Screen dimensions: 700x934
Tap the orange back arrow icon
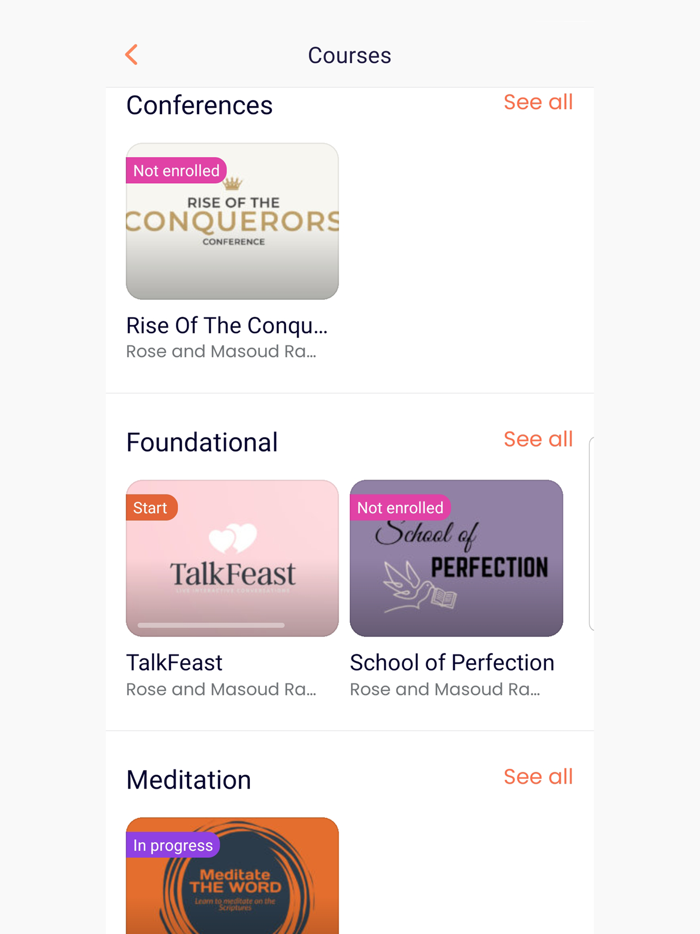(x=131, y=55)
